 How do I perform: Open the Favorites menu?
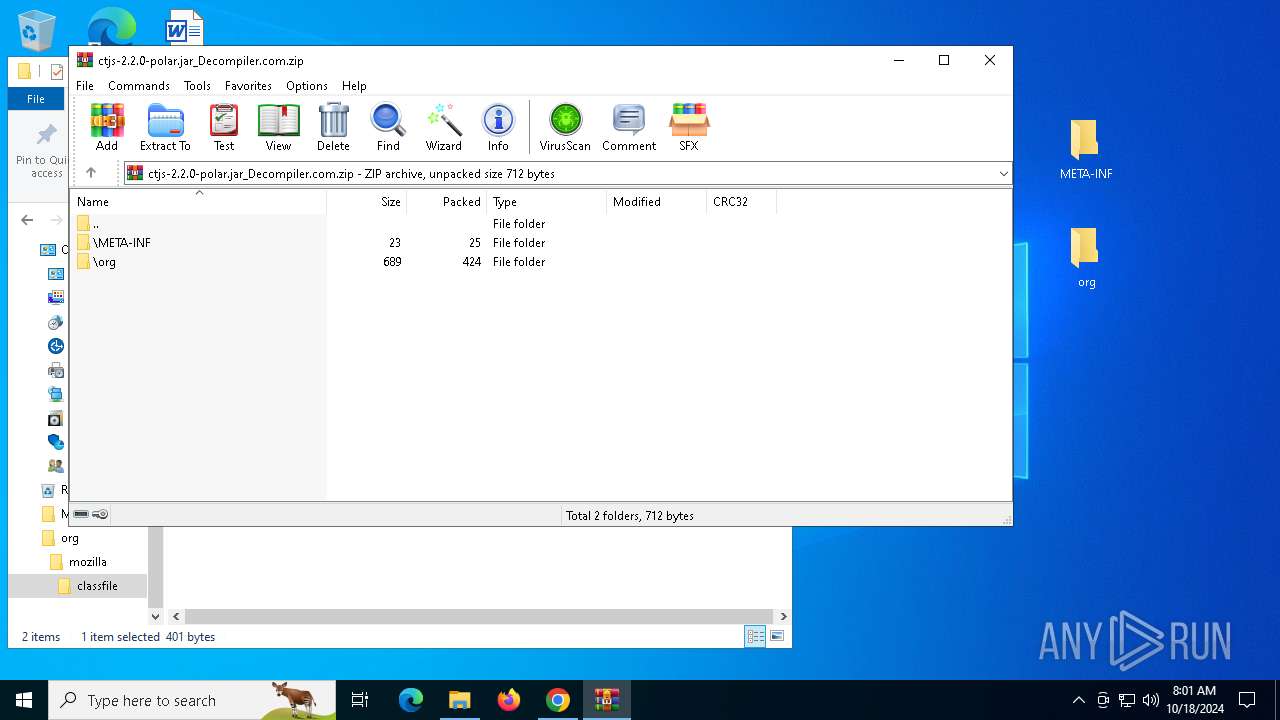tap(248, 86)
